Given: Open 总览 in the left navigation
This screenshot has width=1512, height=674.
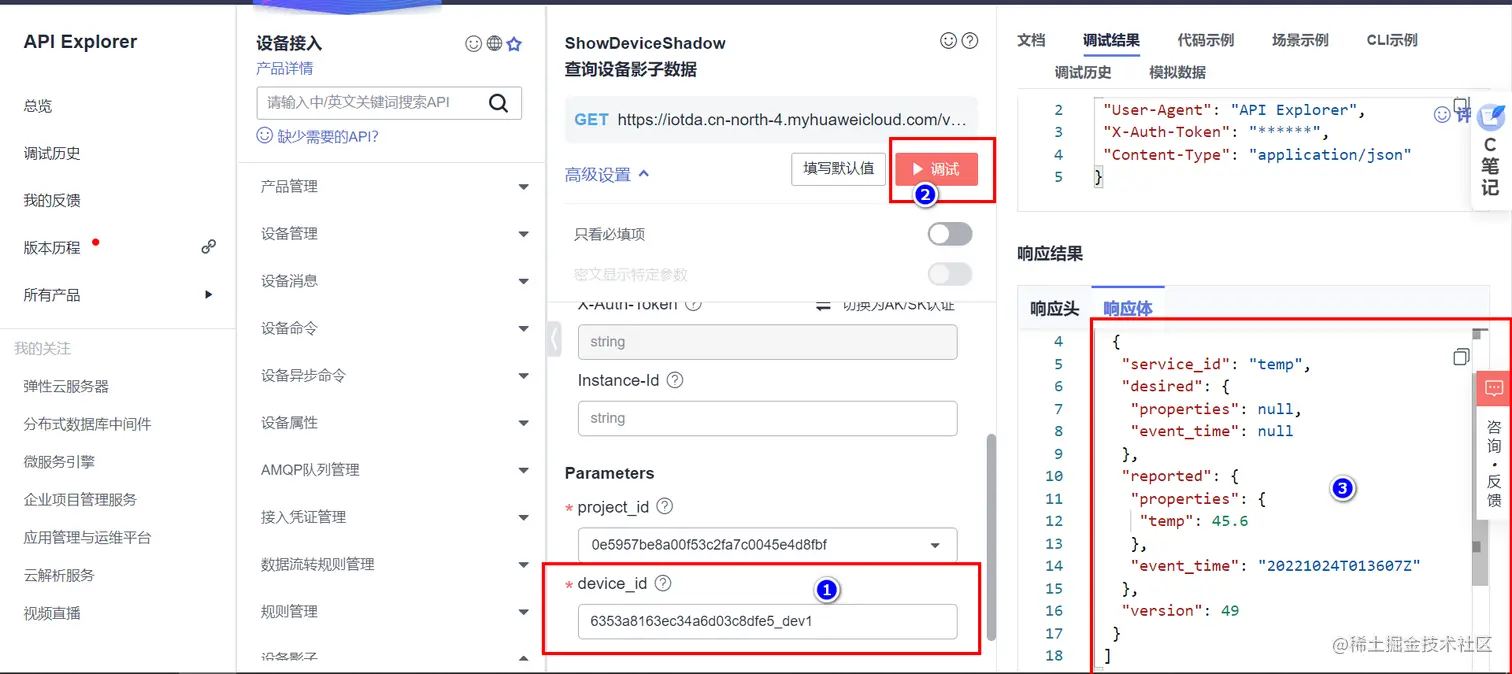Looking at the screenshot, I should [38, 106].
